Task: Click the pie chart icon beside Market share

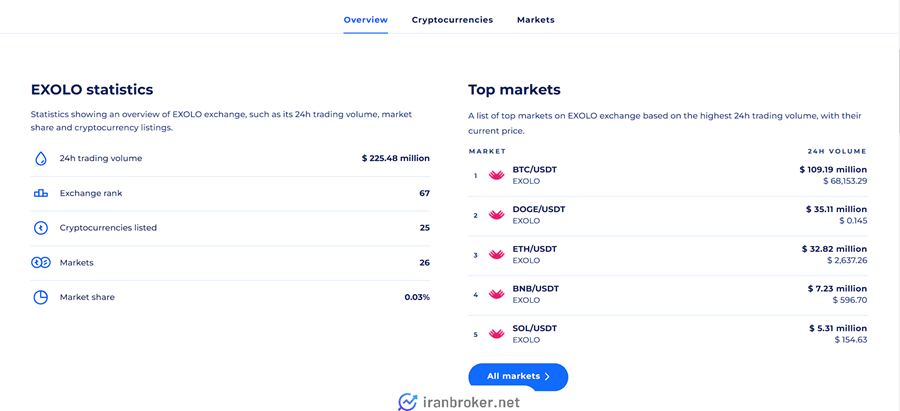Action: 41,297
